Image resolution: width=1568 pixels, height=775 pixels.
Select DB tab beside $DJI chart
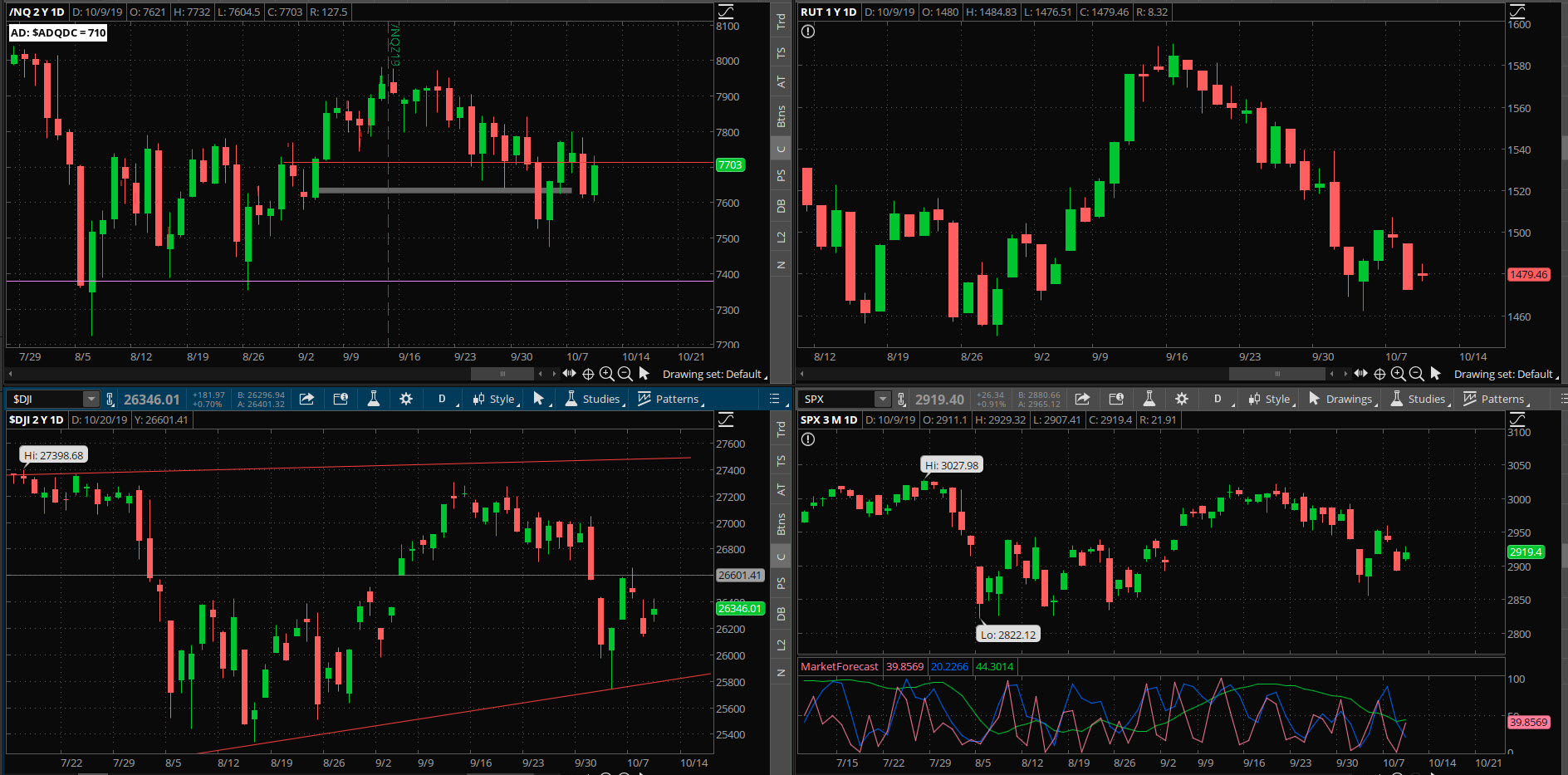click(x=781, y=614)
